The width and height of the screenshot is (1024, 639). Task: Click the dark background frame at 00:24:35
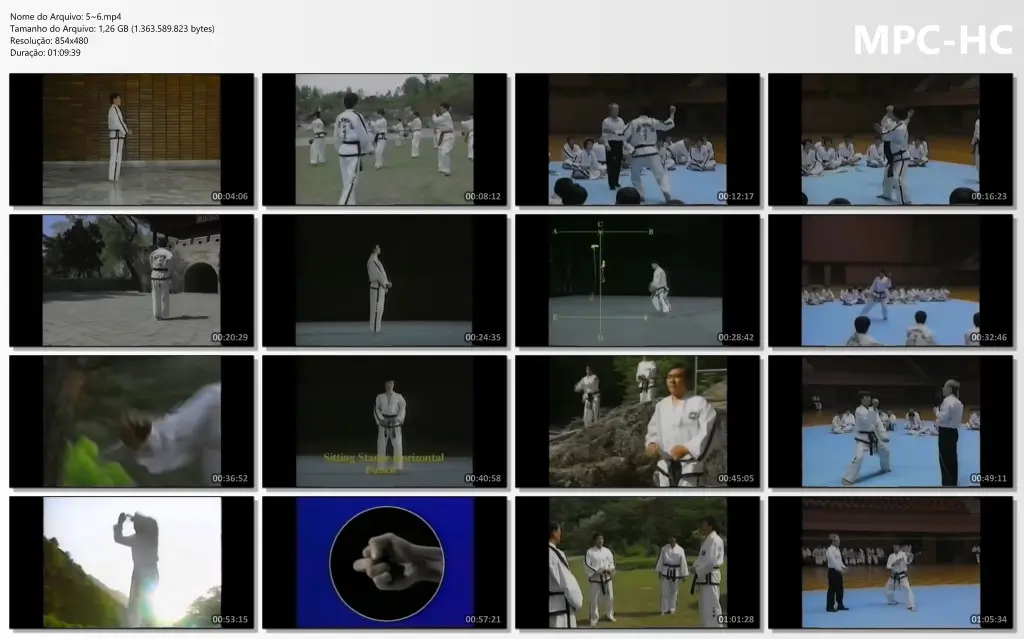384,280
